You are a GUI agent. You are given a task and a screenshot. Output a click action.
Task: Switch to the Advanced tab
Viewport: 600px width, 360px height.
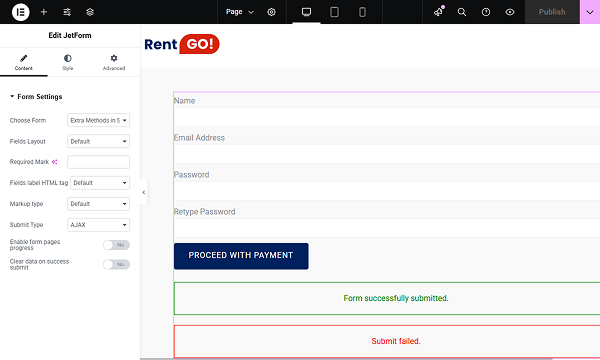tap(114, 62)
